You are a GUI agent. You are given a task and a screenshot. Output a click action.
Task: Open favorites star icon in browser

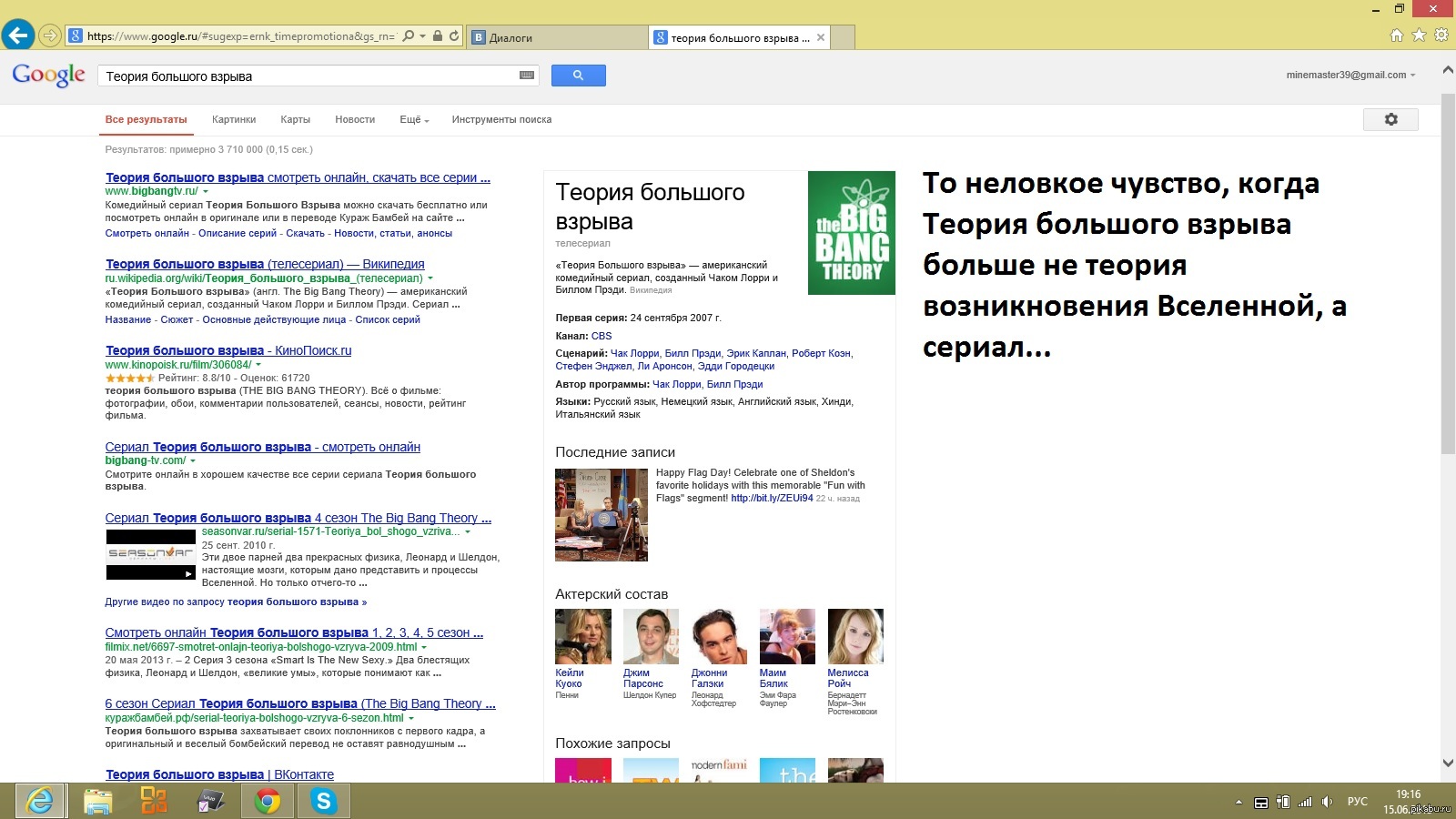pyautogui.click(x=1419, y=35)
